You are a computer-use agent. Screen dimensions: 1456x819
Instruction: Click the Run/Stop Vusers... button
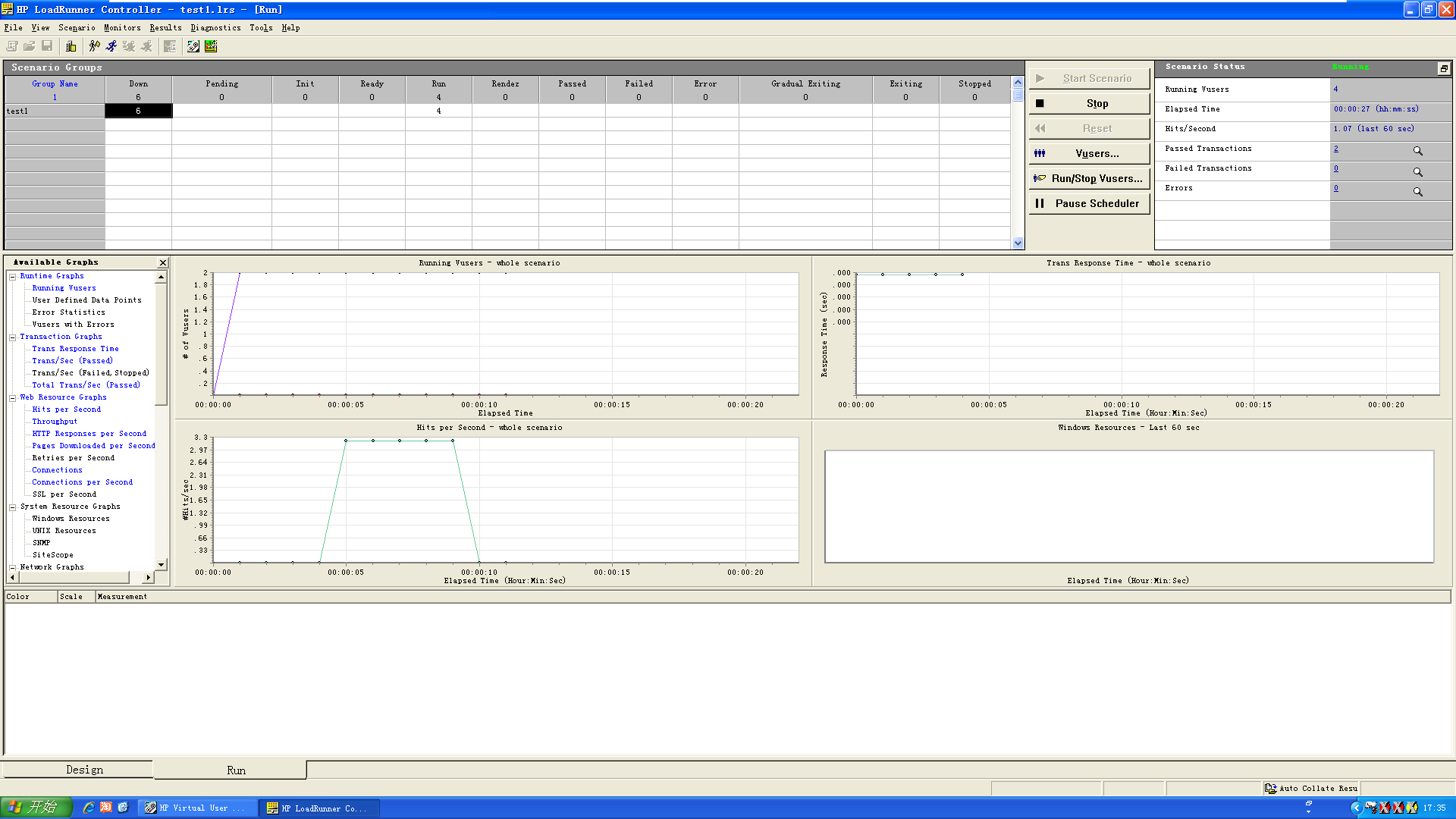tap(1089, 178)
